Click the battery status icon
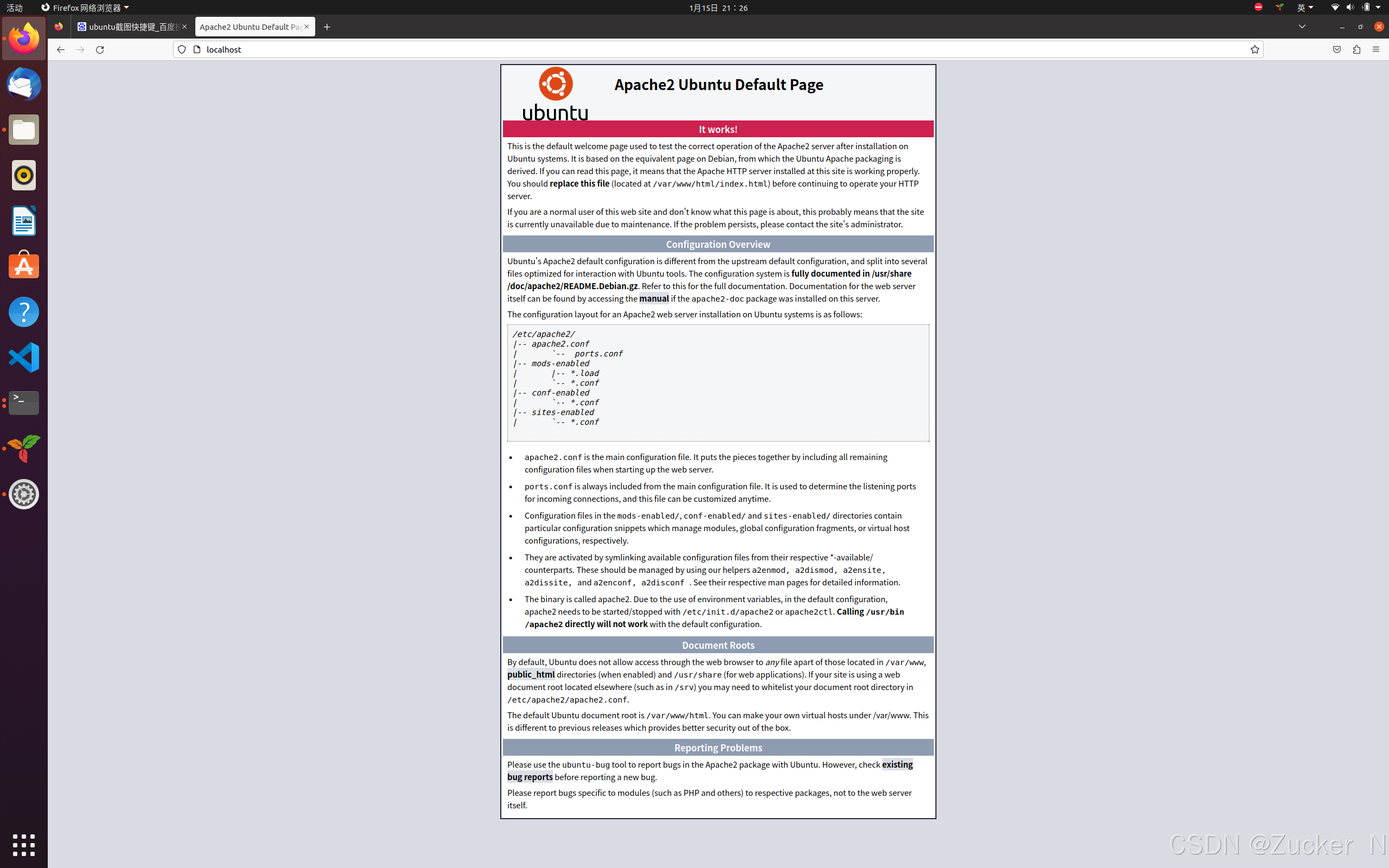The width and height of the screenshot is (1389, 868). tap(1366, 8)
